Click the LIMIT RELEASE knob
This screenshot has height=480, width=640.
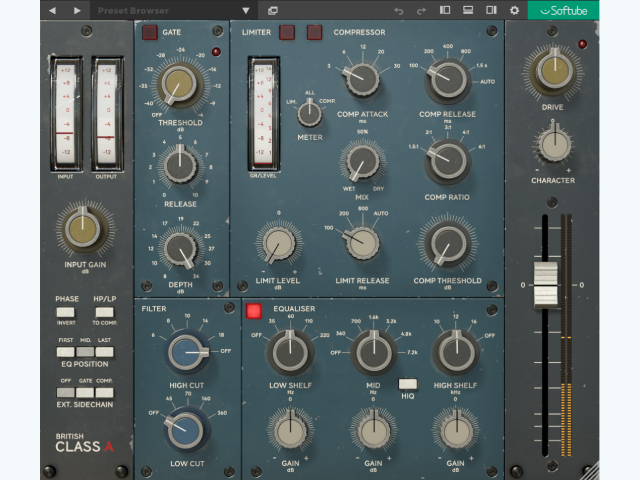(x=362, y=244)
